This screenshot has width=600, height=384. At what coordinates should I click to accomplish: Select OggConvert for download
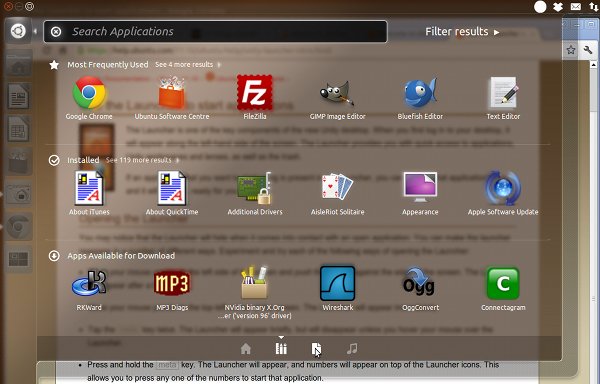coord(420,289)
